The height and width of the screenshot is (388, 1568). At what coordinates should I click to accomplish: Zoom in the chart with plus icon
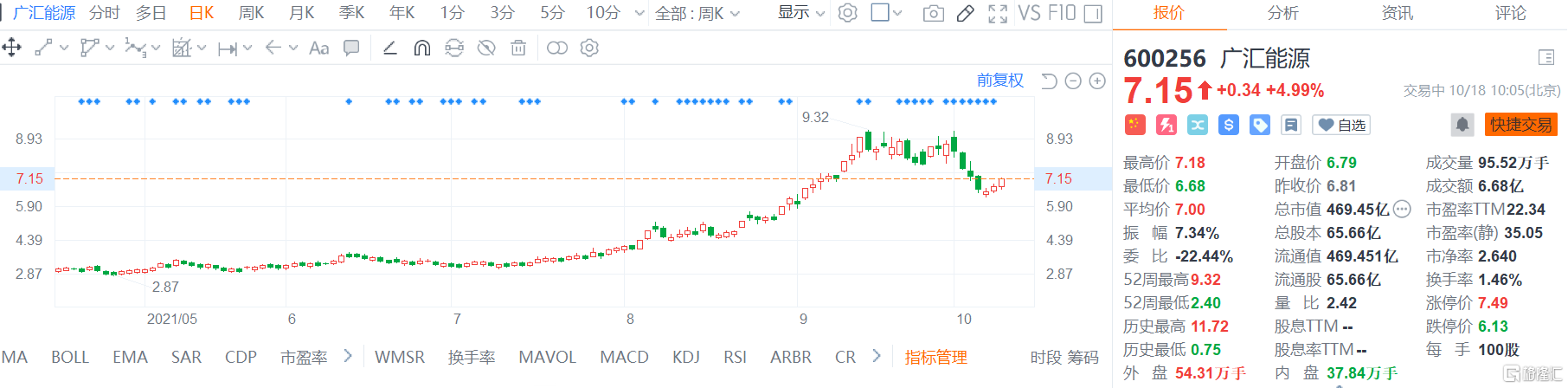[1097, 81]
